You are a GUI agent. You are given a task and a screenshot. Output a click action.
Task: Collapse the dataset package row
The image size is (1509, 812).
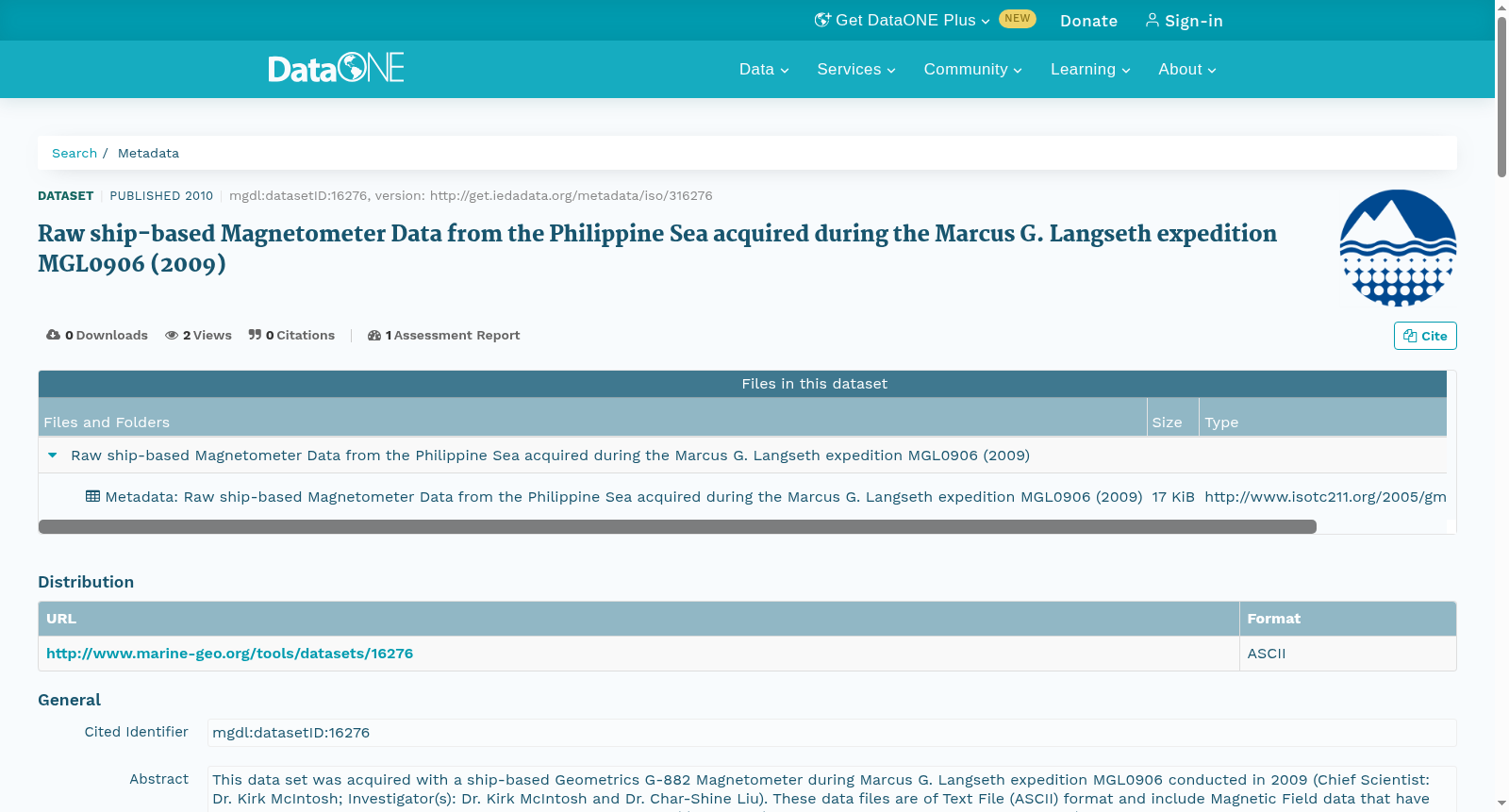pyautogui.click(x=53, y=455)
